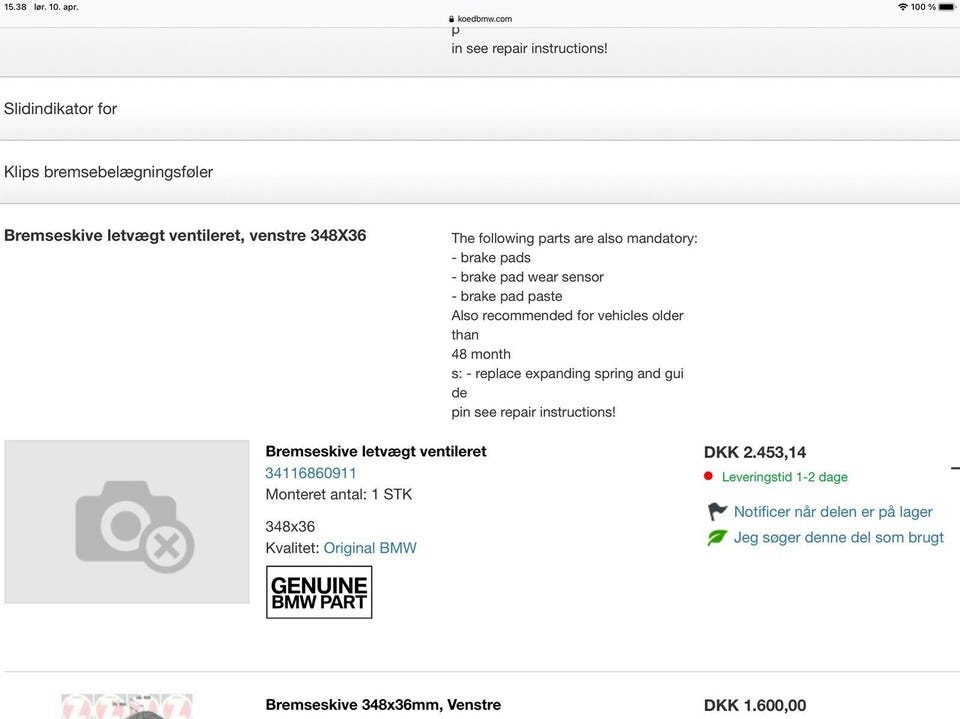This screenshot has height=719, width=960.
Task: Click the Bremseskive letvægt ventileret product title
Action: 376,452
